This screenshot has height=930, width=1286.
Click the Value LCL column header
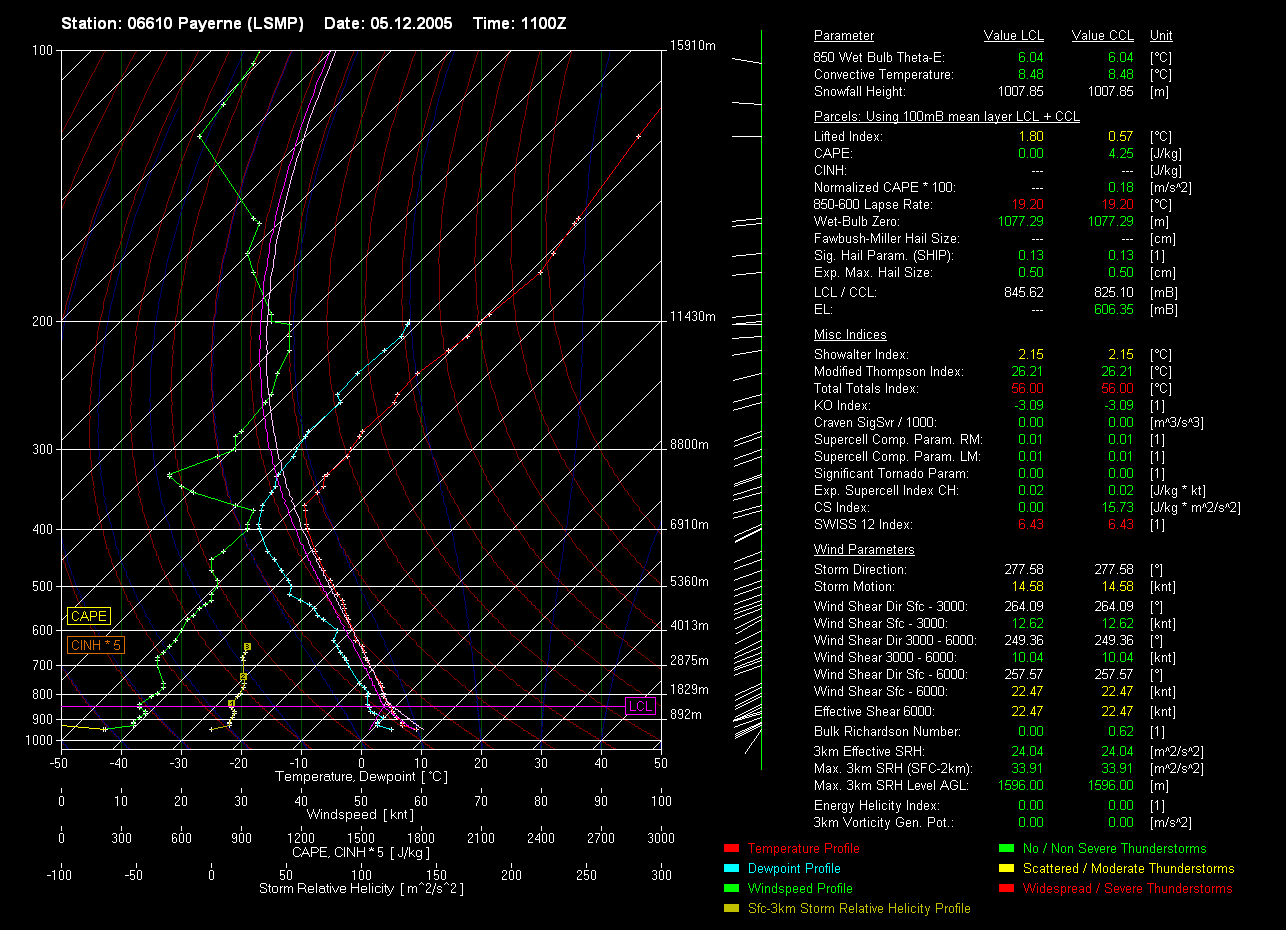[x=1014, y=36]
